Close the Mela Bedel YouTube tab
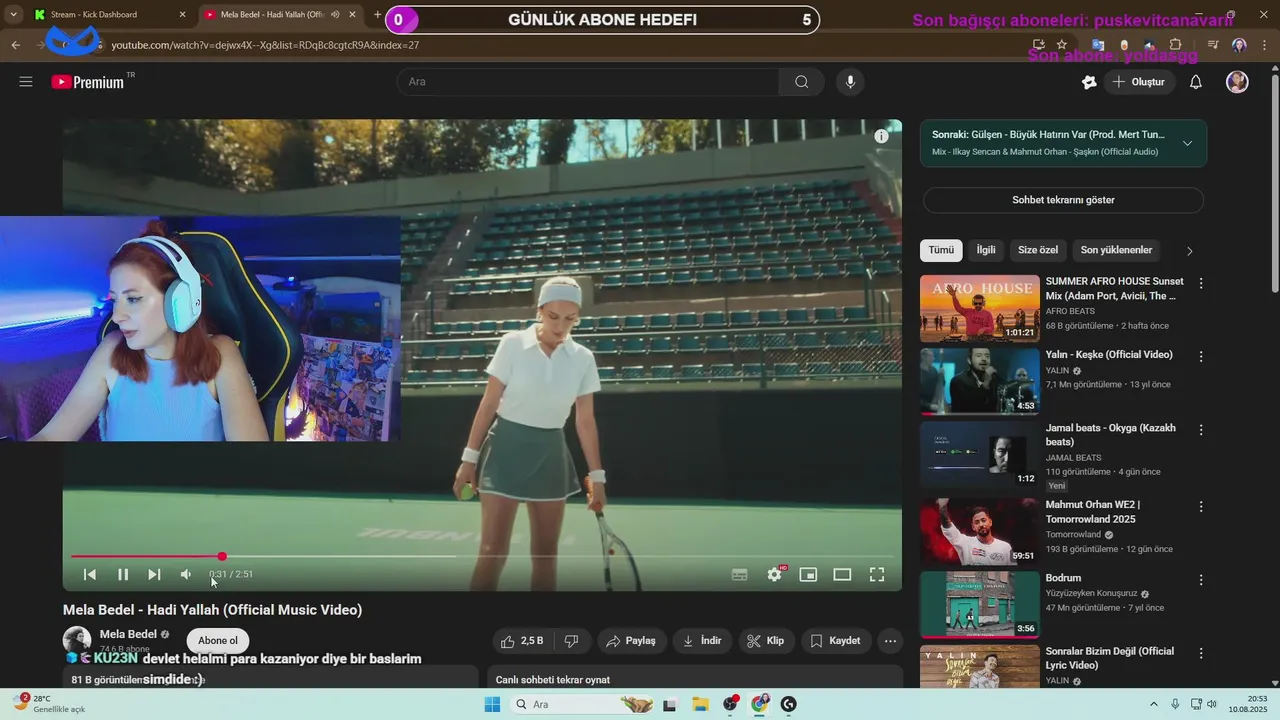This screenshot has width=1280, height=720. [x=352, y=15]
